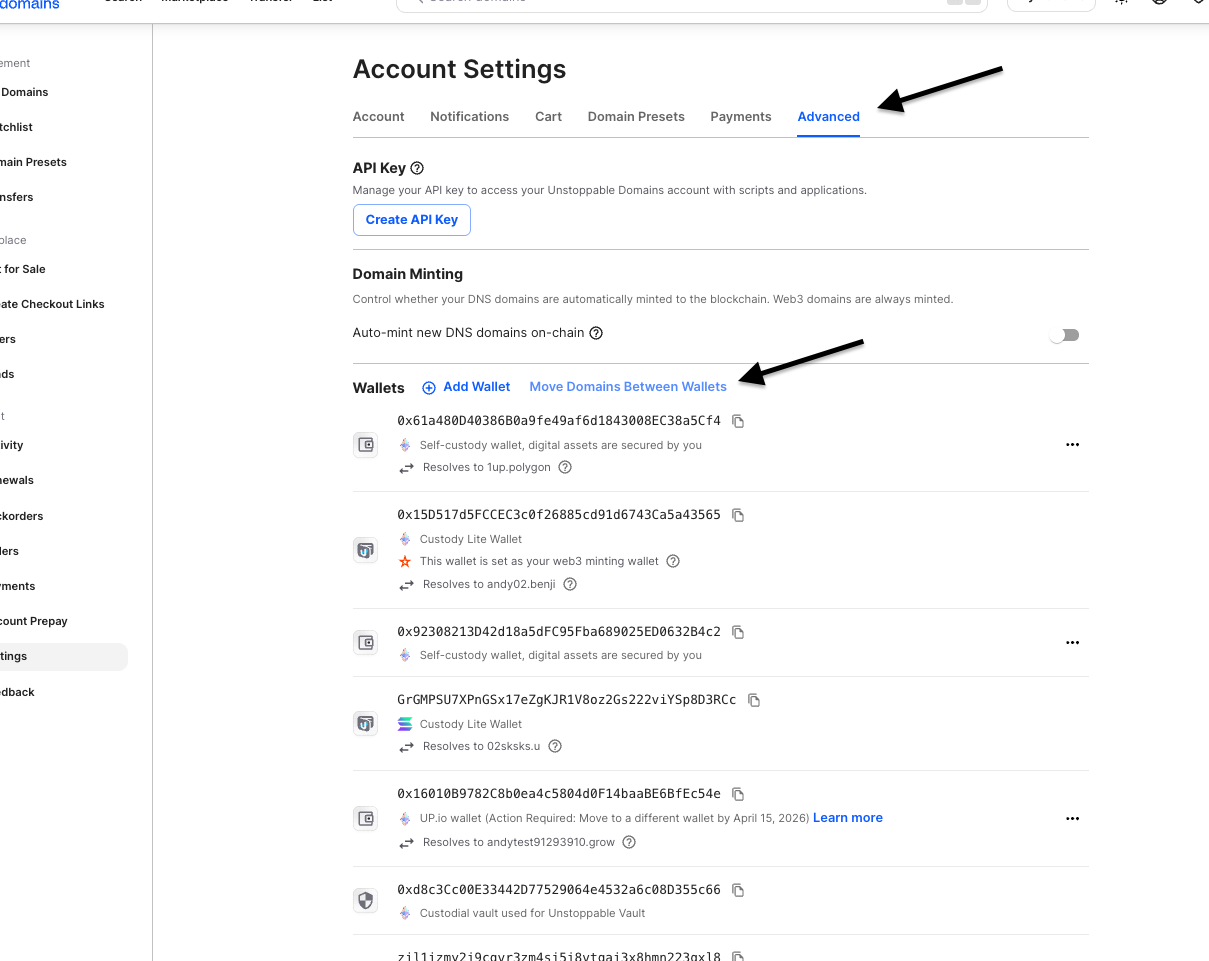Viewport: 1209px width, 961px height.
Task: Click the Domain Minting section heading
Action: point(408,274)
